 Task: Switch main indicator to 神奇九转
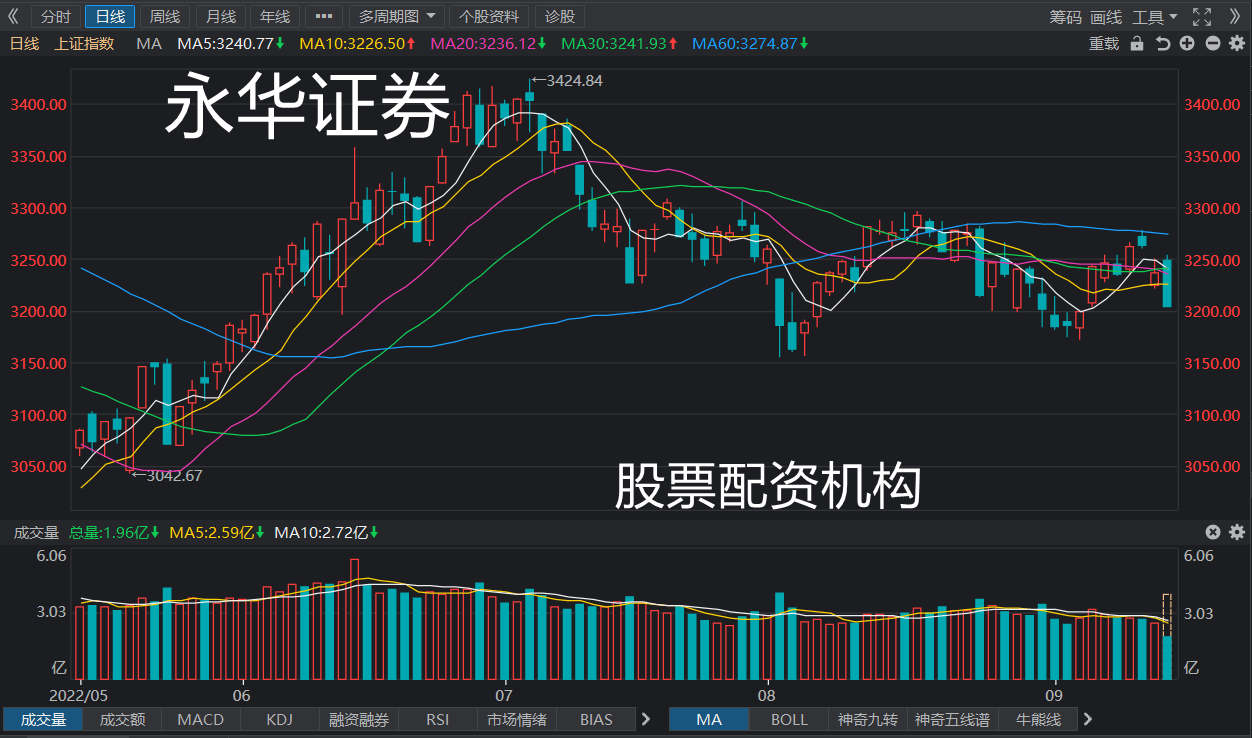[x=868, y=719]
